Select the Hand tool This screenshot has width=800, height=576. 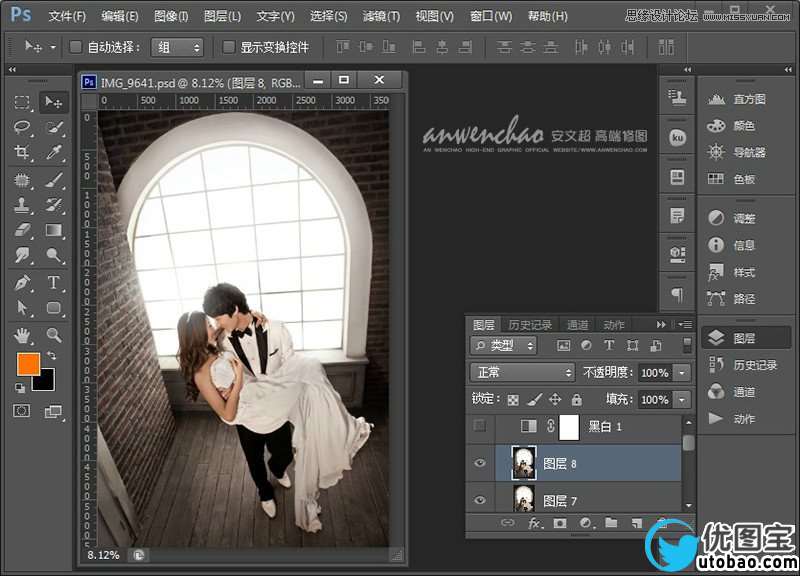pyautogui.click(x=22, y=335)
